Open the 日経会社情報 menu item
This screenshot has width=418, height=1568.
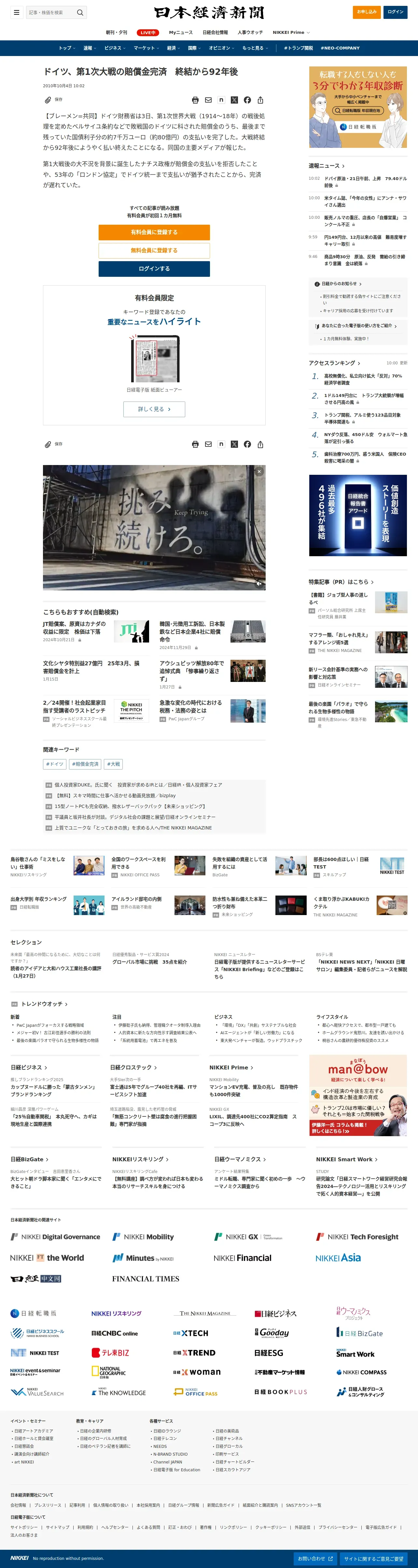click(216, 32)
